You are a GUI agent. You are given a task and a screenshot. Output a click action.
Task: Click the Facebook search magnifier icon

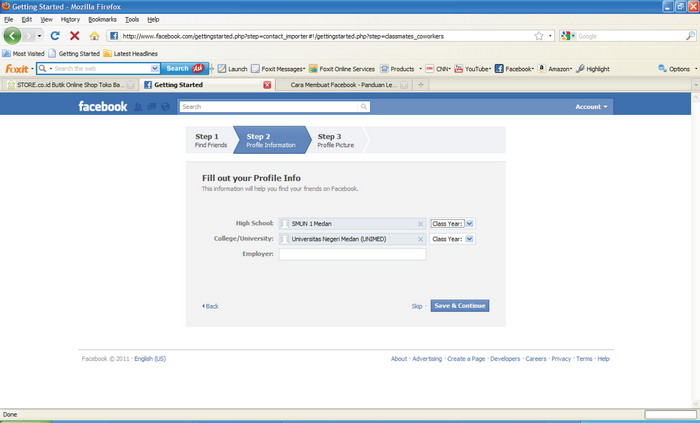[x=364, y=107]
